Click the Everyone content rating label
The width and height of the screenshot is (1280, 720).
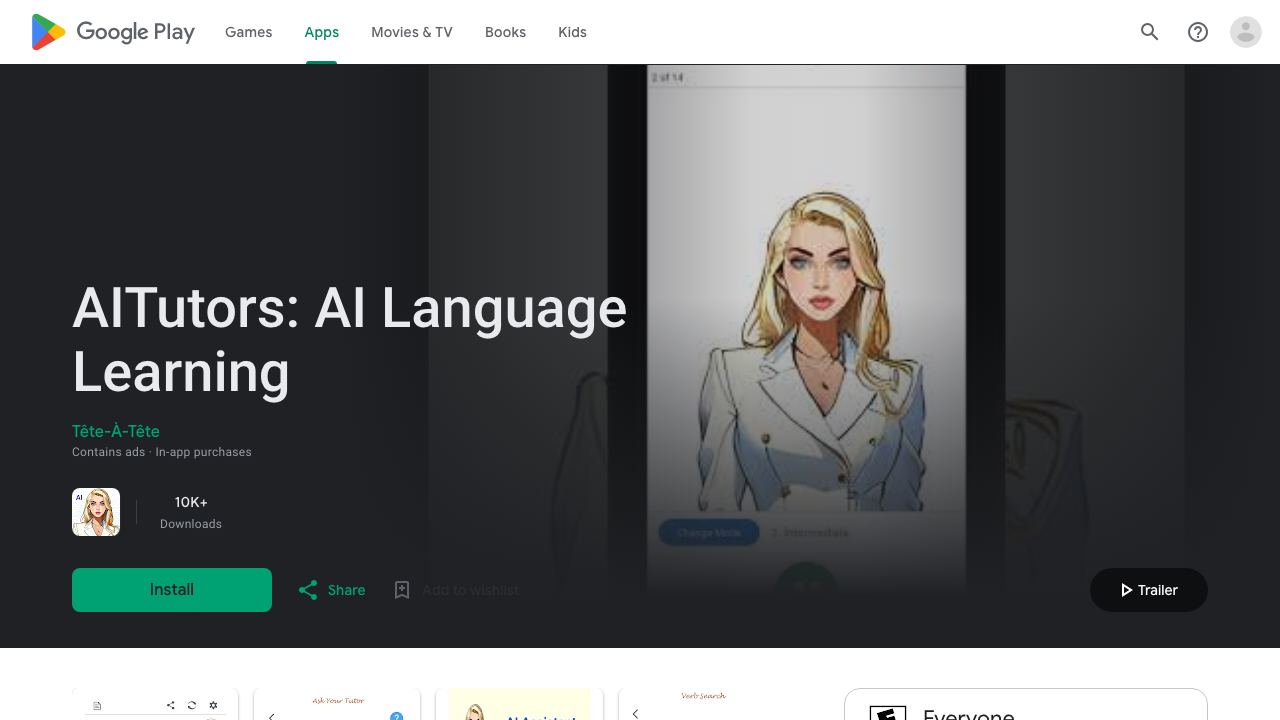[x=969, y=714]
